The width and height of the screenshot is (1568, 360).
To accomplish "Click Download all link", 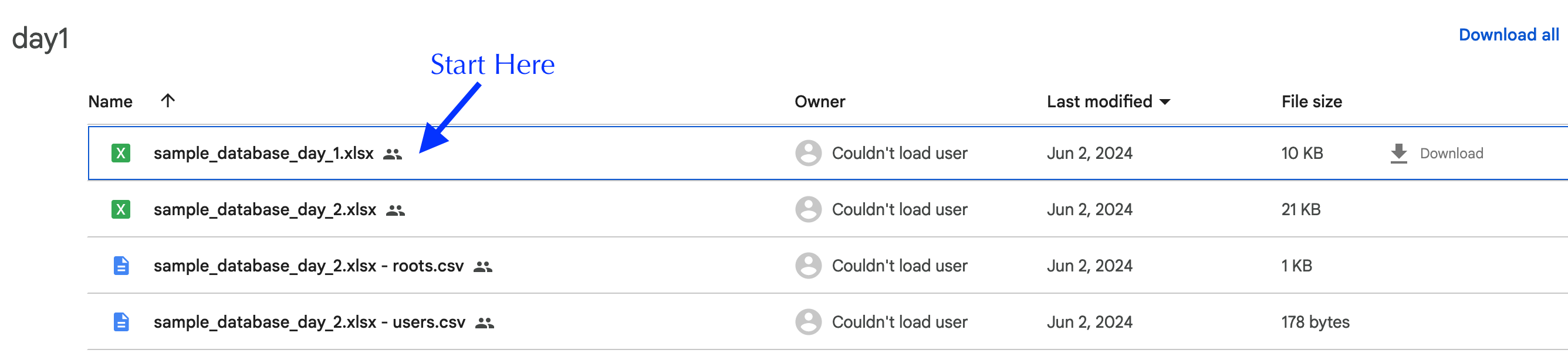I will coord(1509,35).
